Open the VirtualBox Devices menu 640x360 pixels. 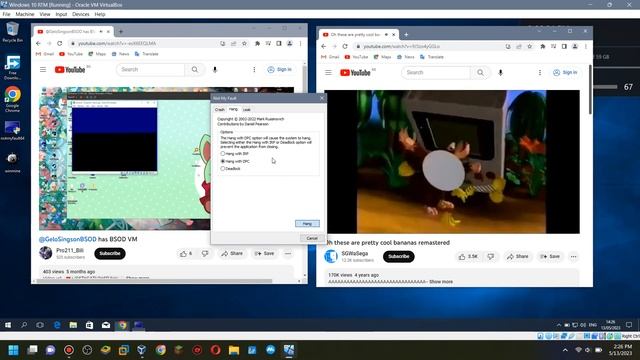(81, 14)
